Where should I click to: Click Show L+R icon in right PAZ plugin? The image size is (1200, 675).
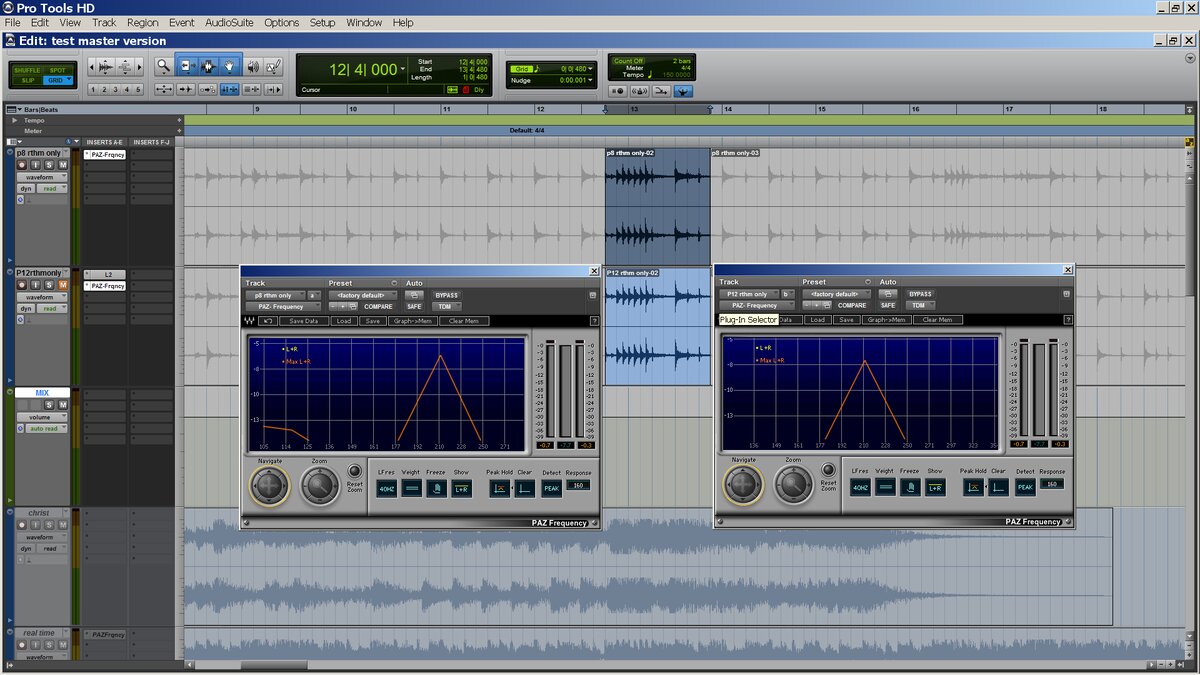point(935,488)
